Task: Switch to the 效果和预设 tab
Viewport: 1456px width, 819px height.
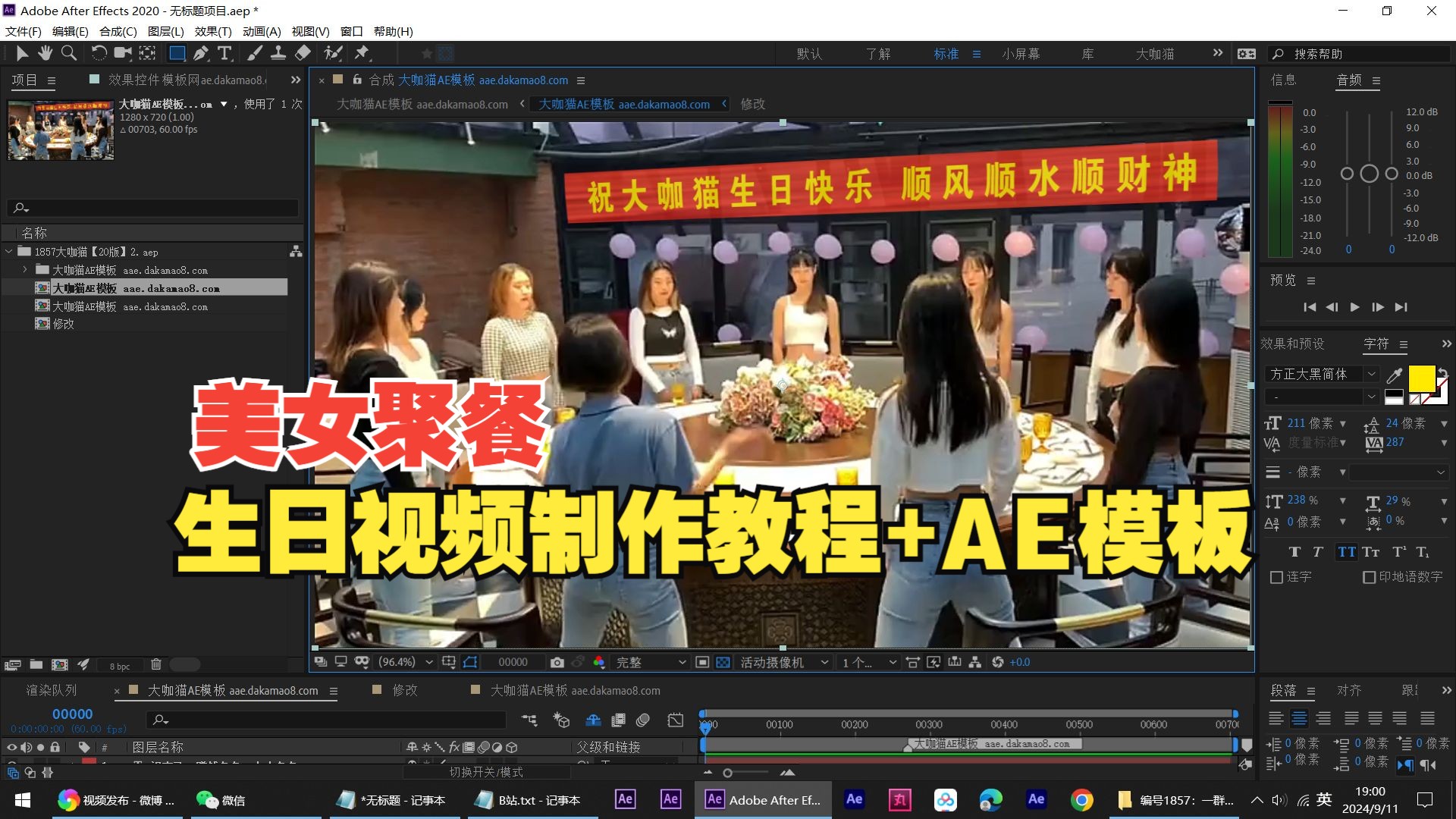Action: coord(1293,344)
